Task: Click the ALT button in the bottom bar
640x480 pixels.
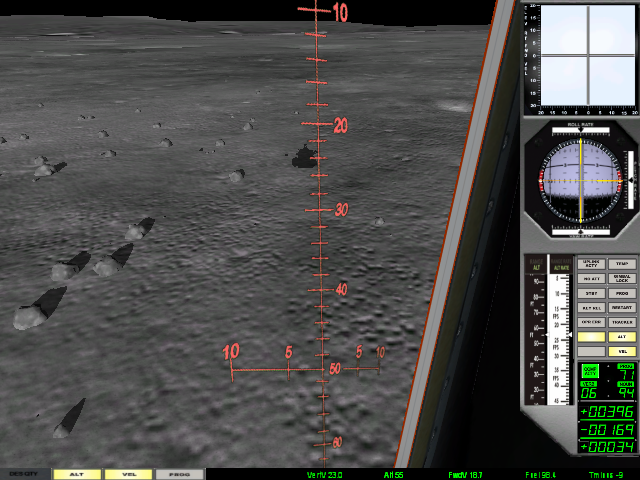Action: click(77, 474)
